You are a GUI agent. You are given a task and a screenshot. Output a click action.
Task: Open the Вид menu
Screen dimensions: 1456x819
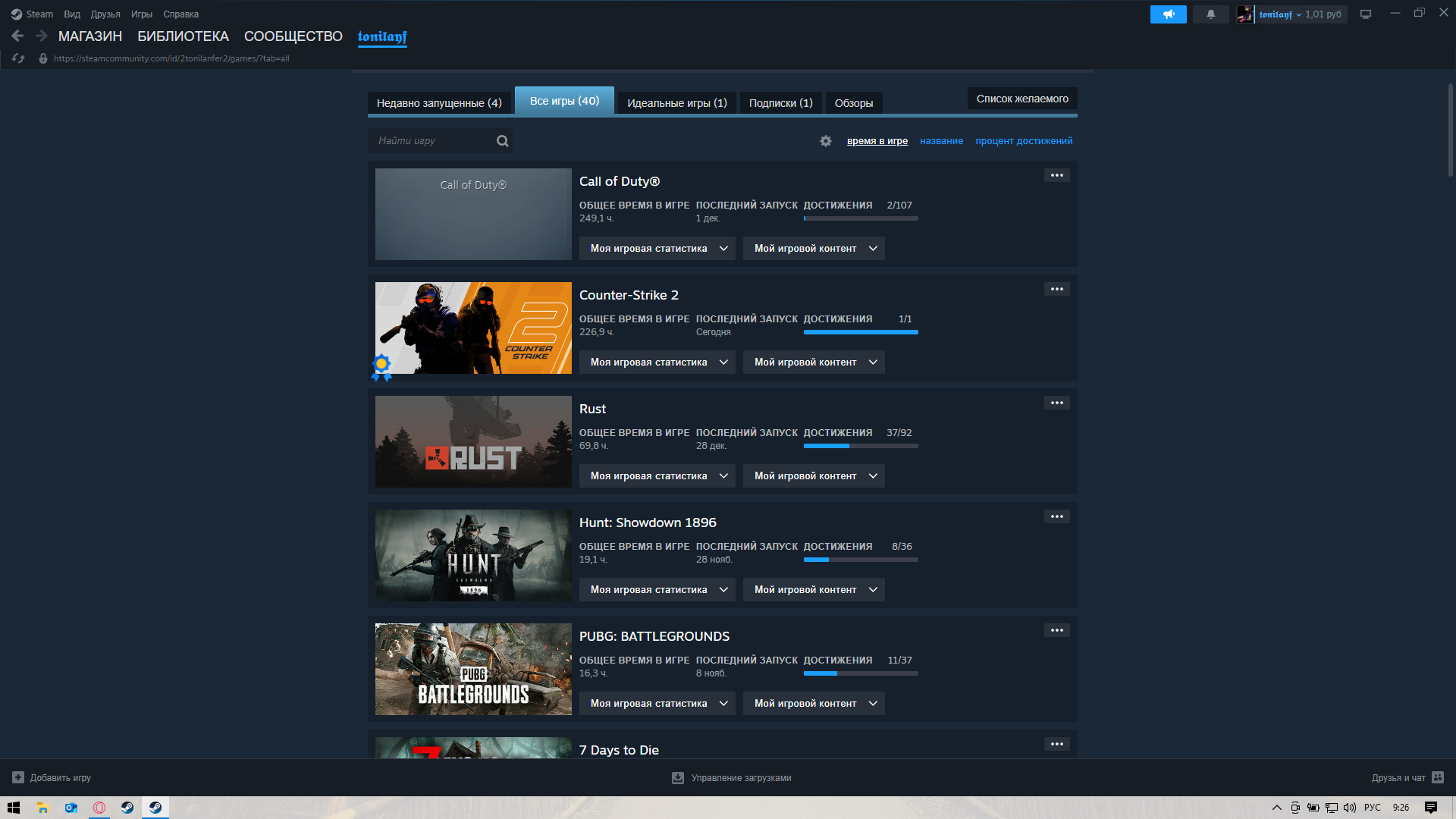coord(72,14)
